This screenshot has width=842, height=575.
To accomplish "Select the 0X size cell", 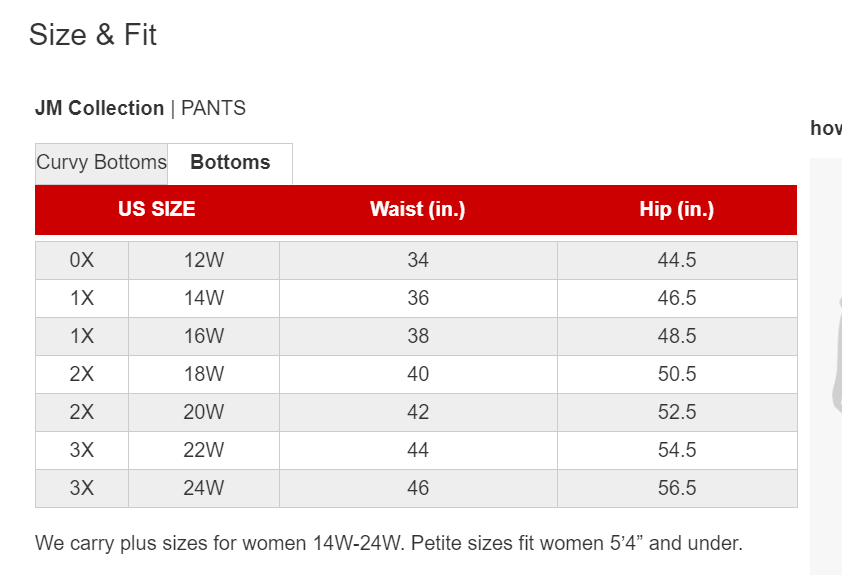I will [82, 260].
